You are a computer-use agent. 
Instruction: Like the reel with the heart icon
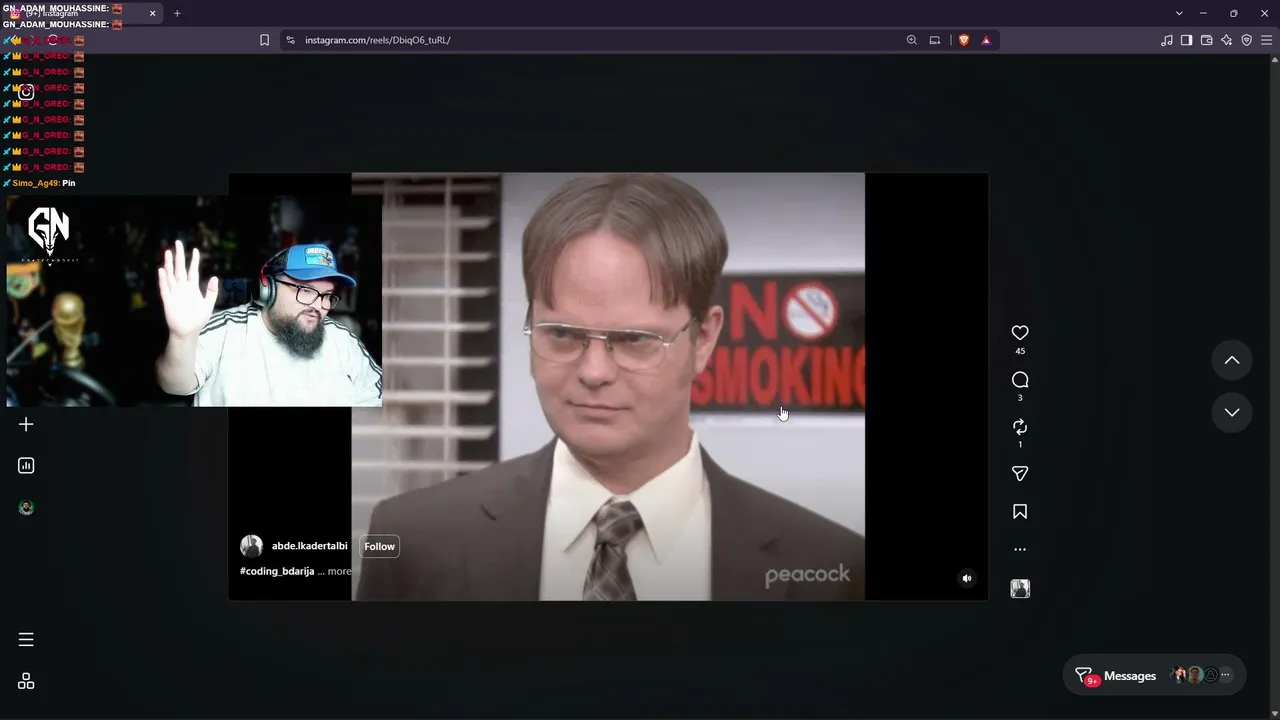tap(1020, 333)
